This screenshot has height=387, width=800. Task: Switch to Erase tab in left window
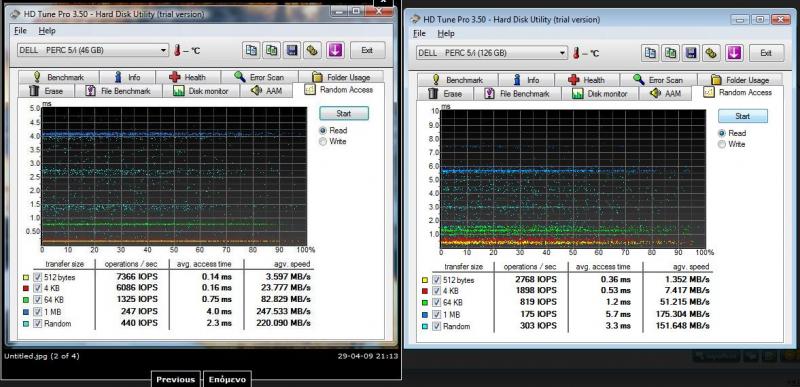pyautogui.click(x=46, y=91)
